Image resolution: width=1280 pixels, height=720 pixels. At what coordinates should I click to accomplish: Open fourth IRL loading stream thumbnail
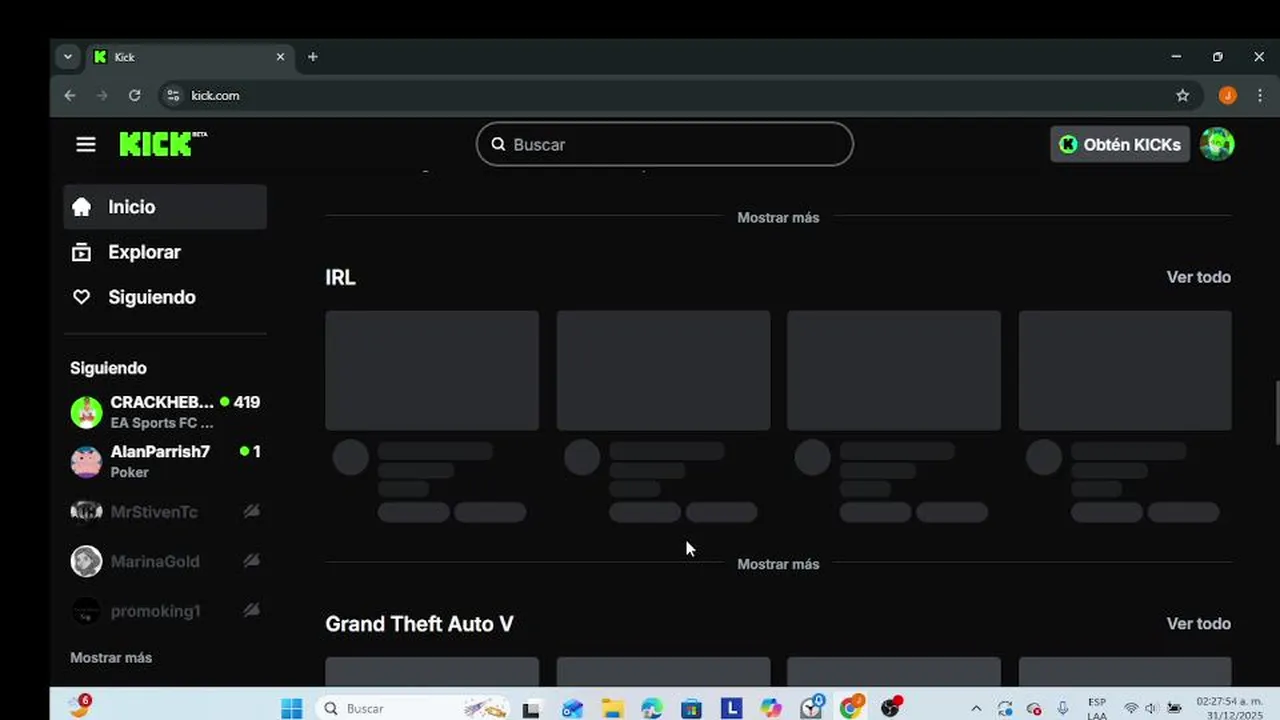pos(1125,370)
